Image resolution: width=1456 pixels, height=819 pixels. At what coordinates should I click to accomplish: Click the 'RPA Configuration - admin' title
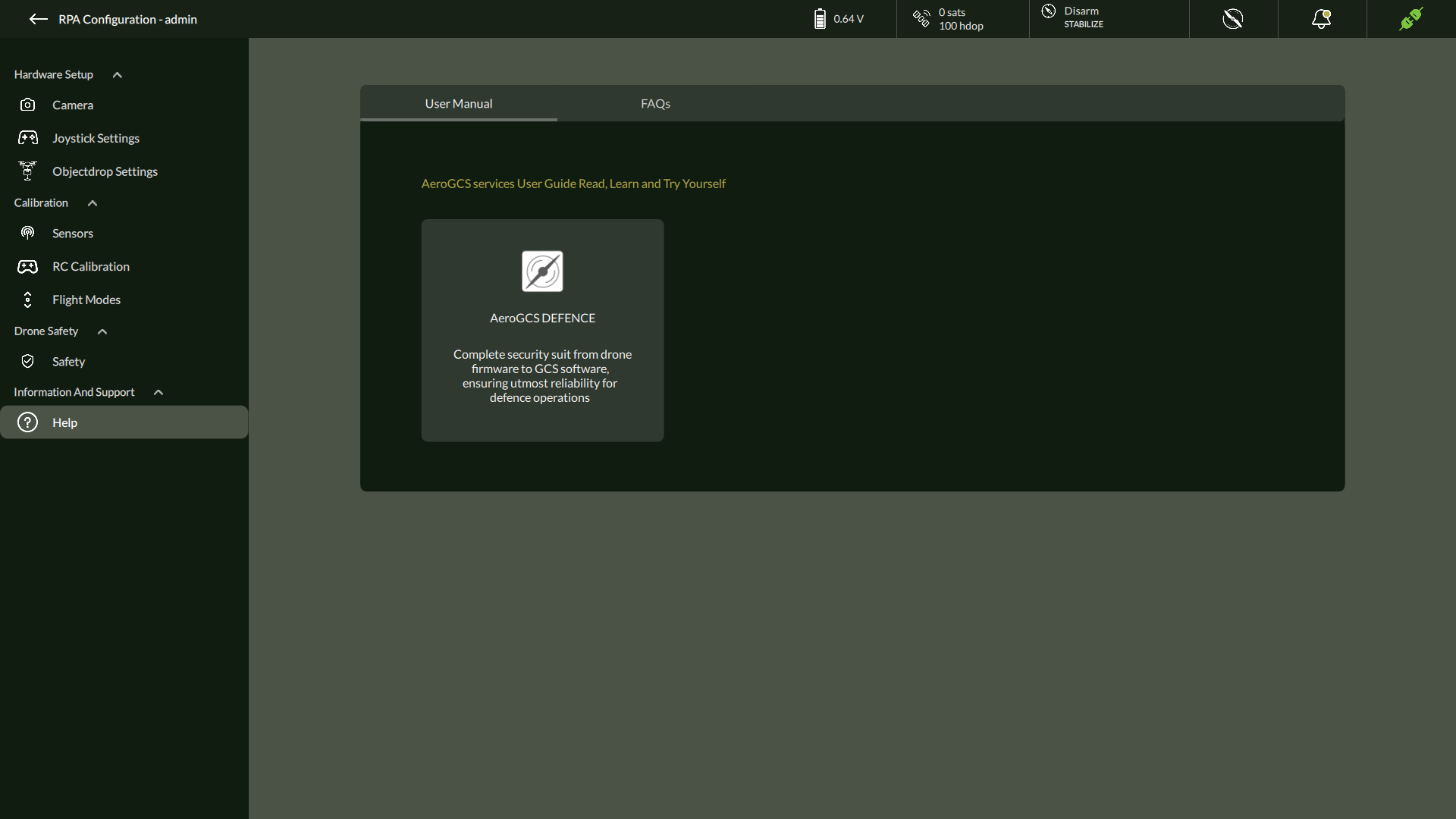click(x=127, y=20)
